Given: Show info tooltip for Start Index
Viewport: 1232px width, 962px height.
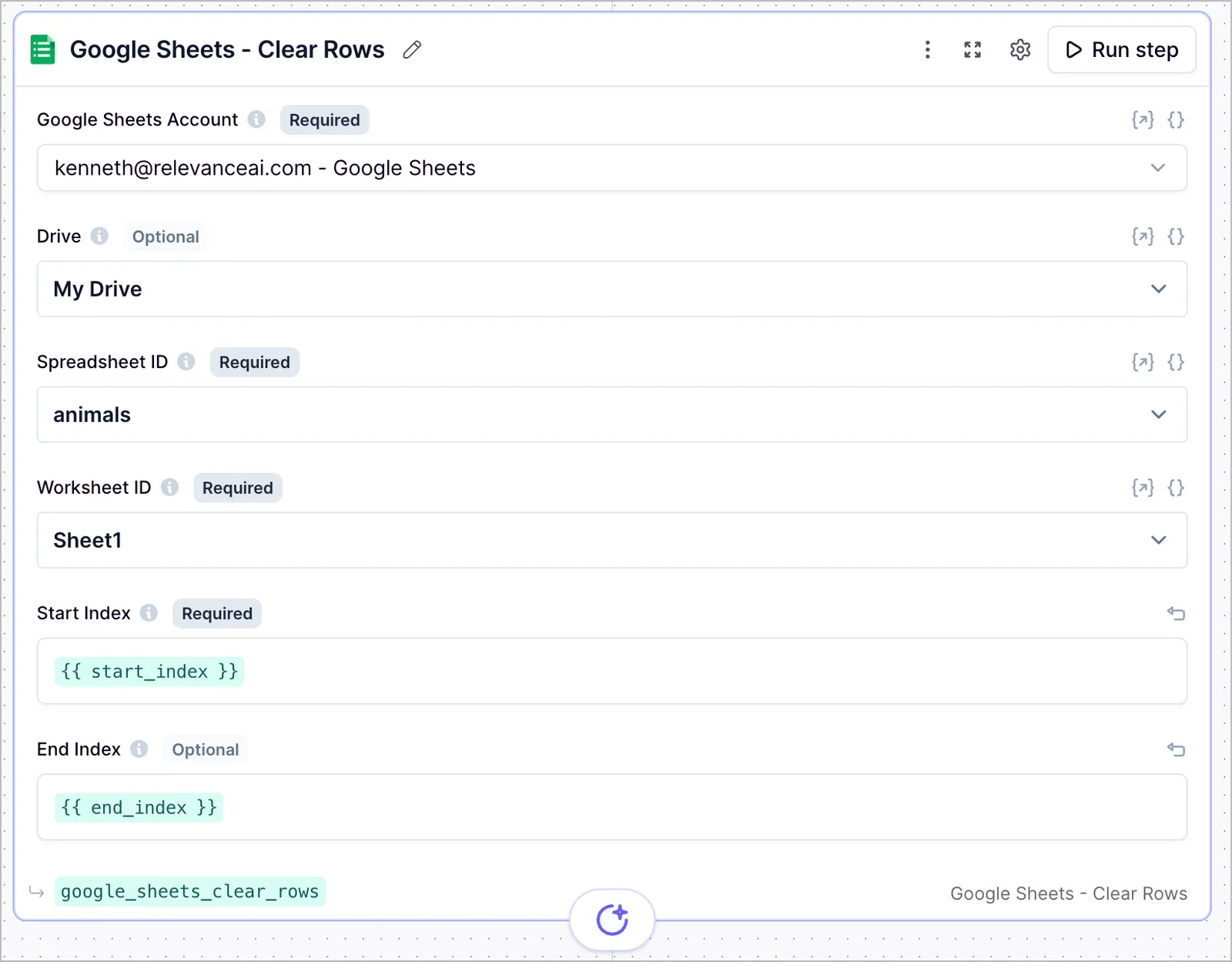Looking at the screenshot, I should tap(149, 612).
